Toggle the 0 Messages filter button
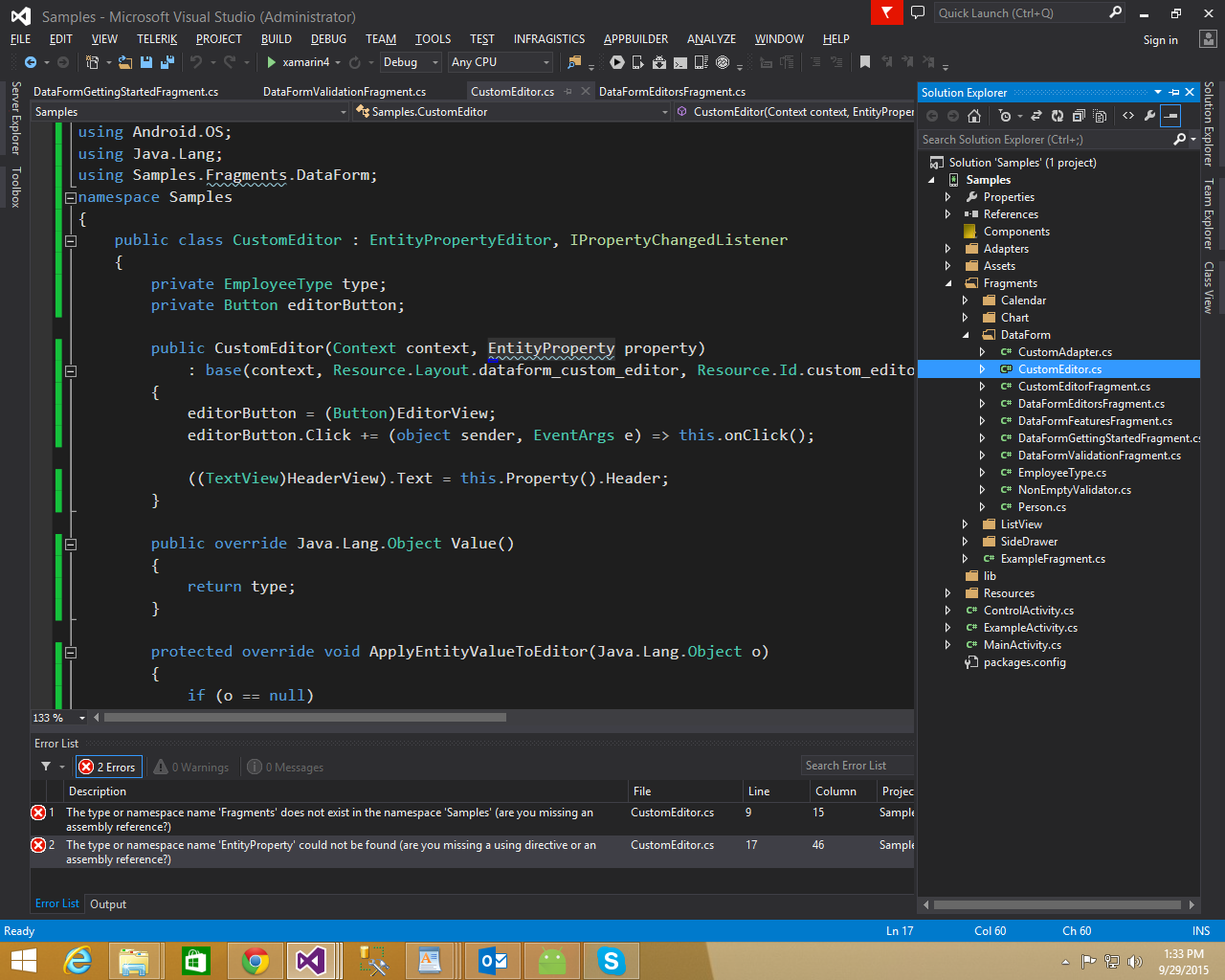Screen dimensions: 1225x980 click(x=285, y=767)
